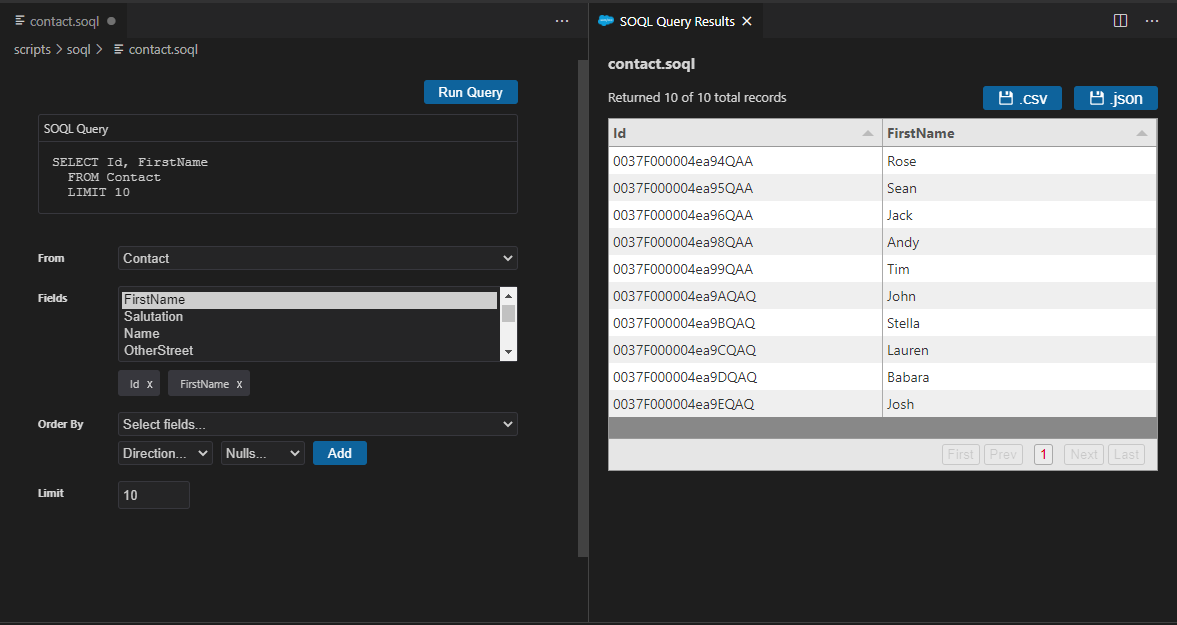Viewport: 1177px width, 625px height.
Task: Select the Babara result cell
Action: coord(1019,377)
